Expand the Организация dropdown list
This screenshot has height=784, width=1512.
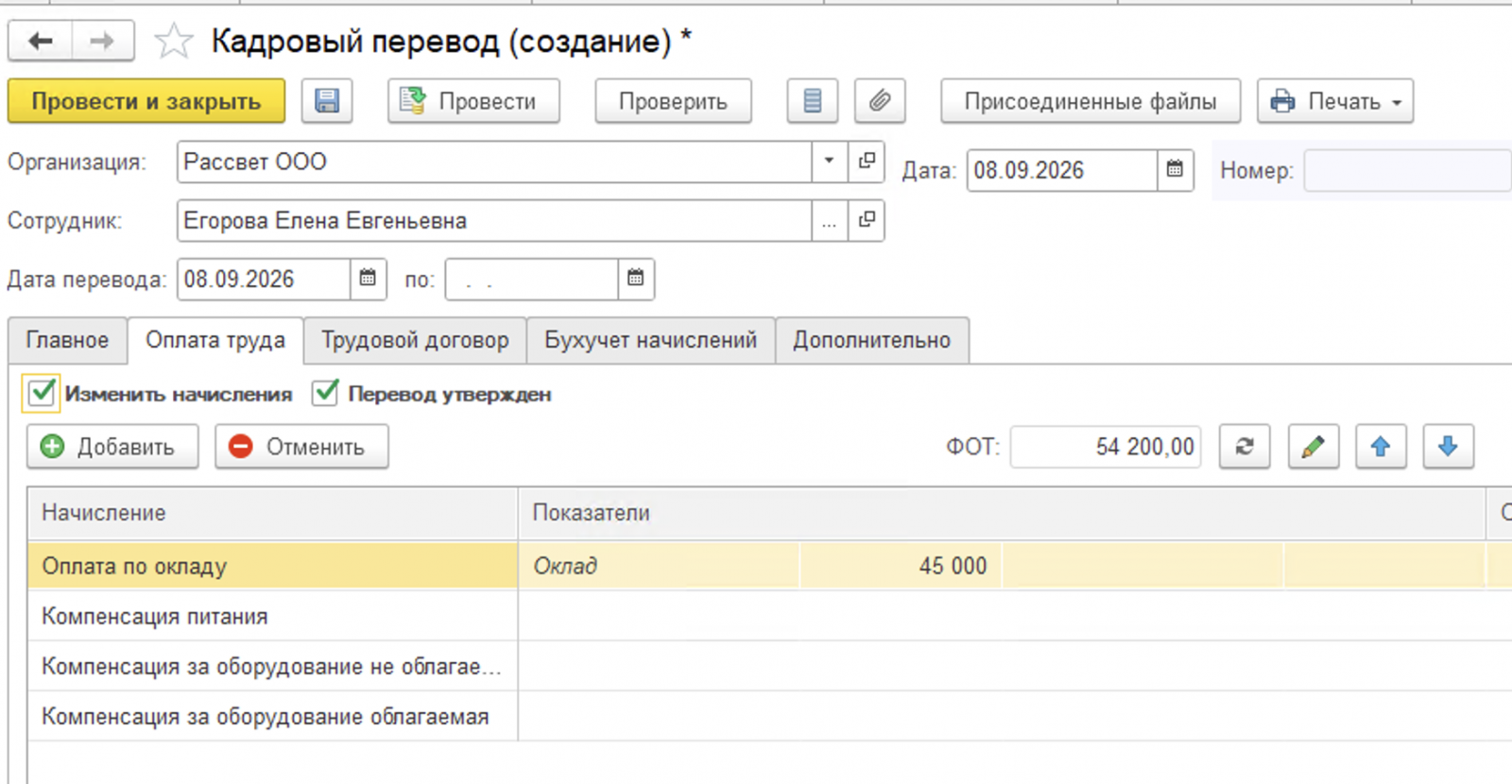tap(829, 162)
